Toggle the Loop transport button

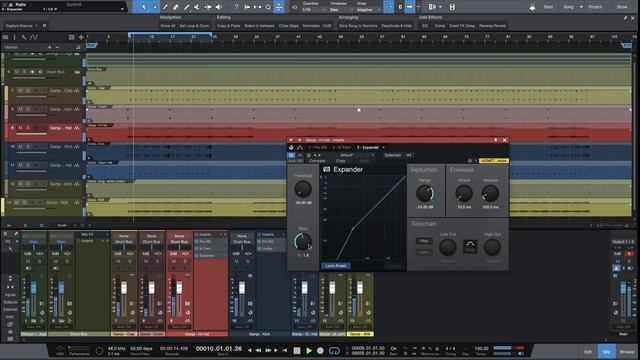click(x=334, y=351)
